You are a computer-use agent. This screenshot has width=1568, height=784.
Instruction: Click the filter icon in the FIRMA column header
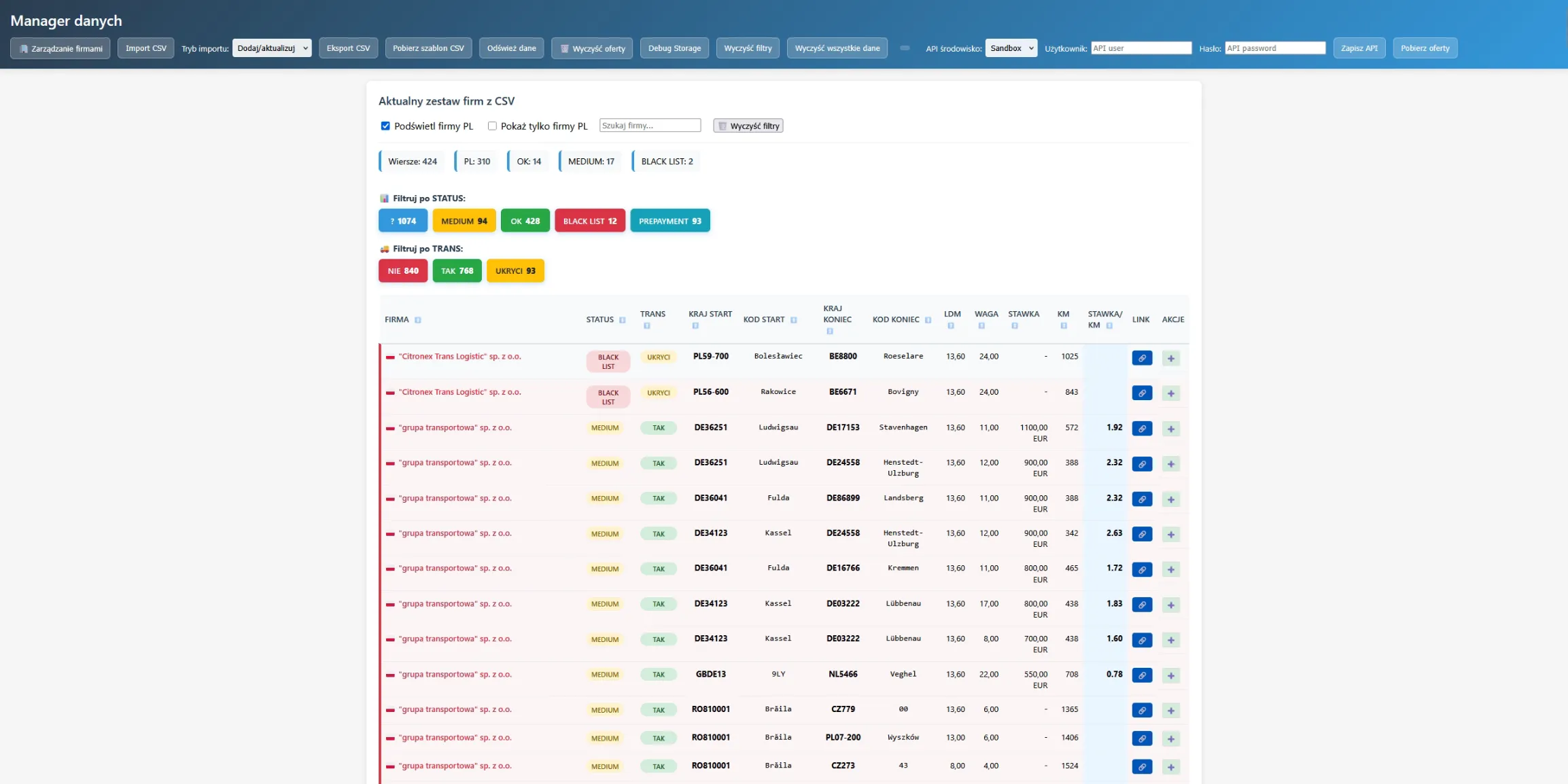click(x=417, y=319)
